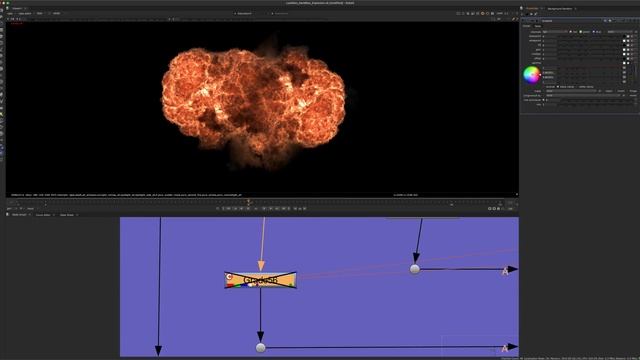Close the Background Renders tab
Screen dimensions: 640x360
coord(576,8)
